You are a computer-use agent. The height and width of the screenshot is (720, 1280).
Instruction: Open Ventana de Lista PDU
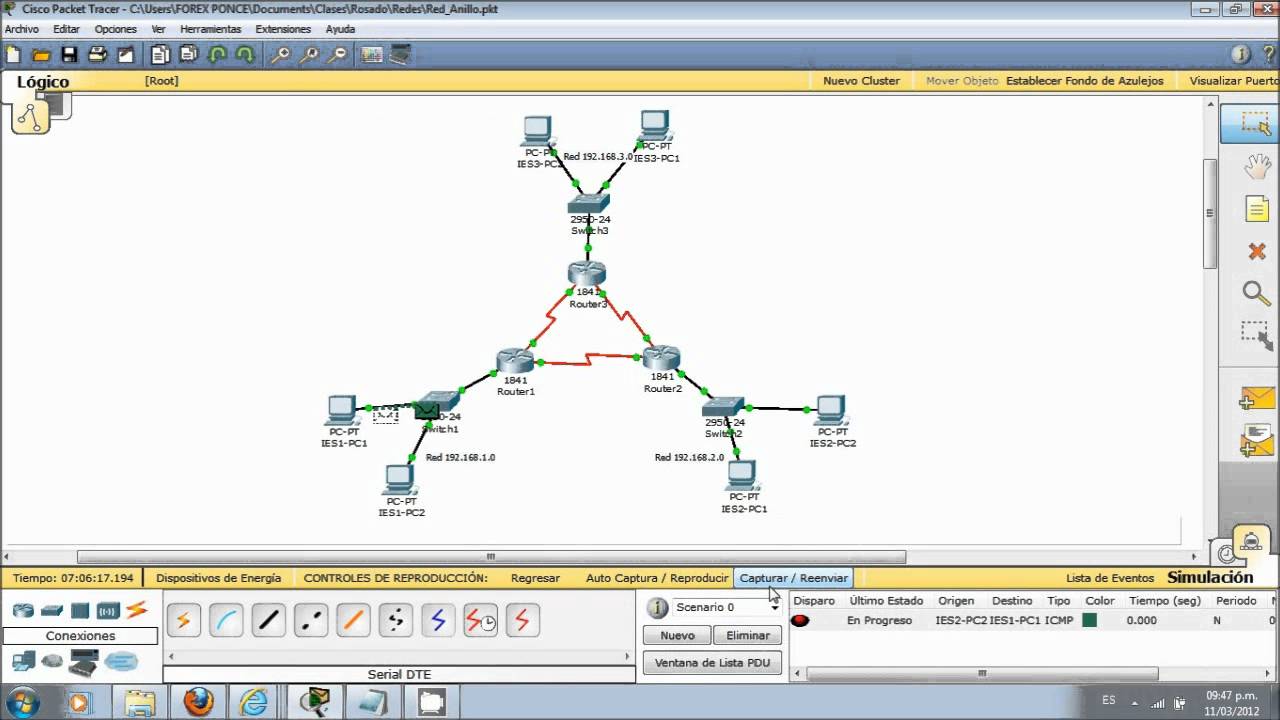712,662
